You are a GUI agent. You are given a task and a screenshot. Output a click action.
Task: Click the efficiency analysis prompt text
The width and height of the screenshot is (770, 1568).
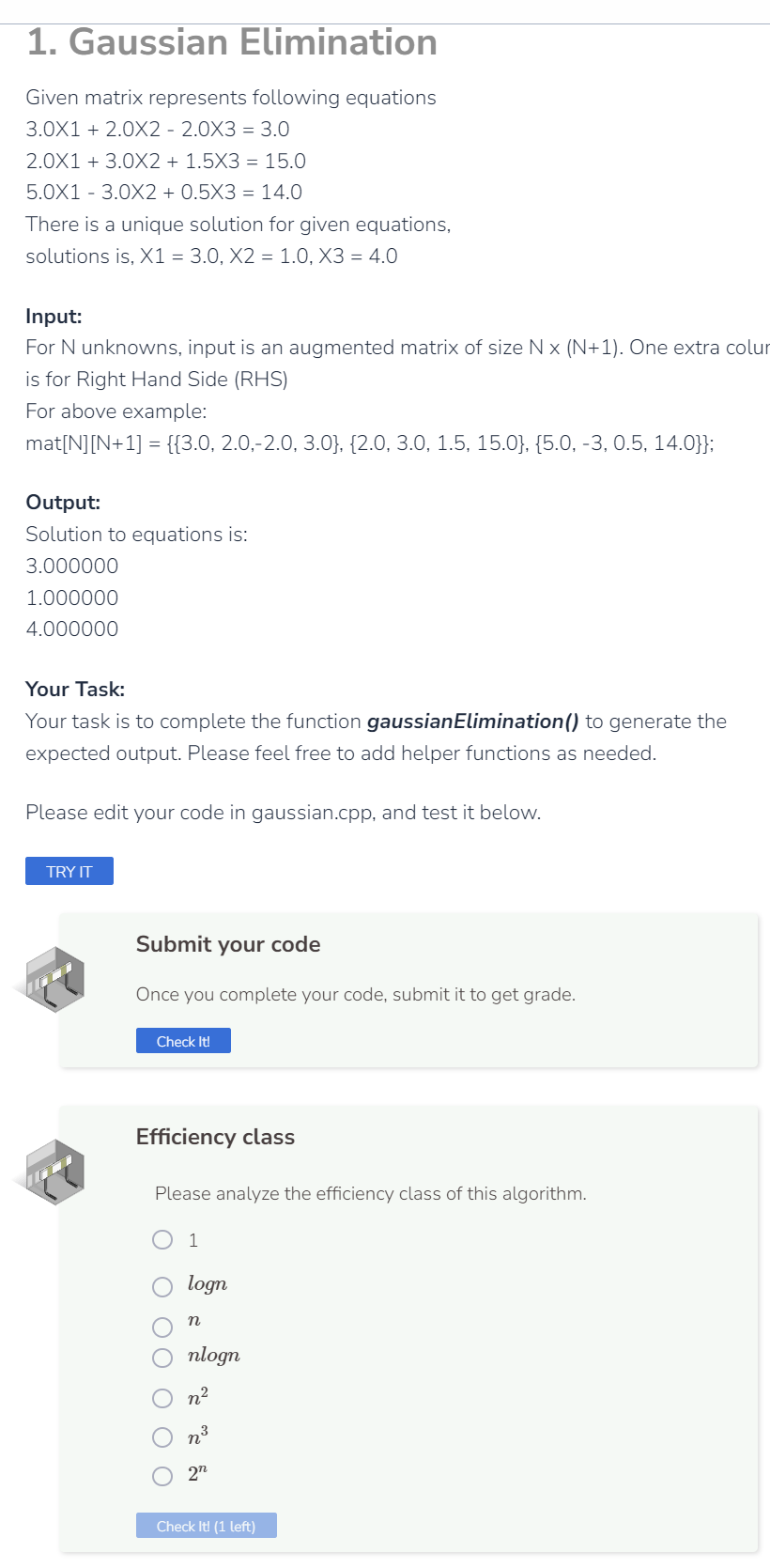370,1193
